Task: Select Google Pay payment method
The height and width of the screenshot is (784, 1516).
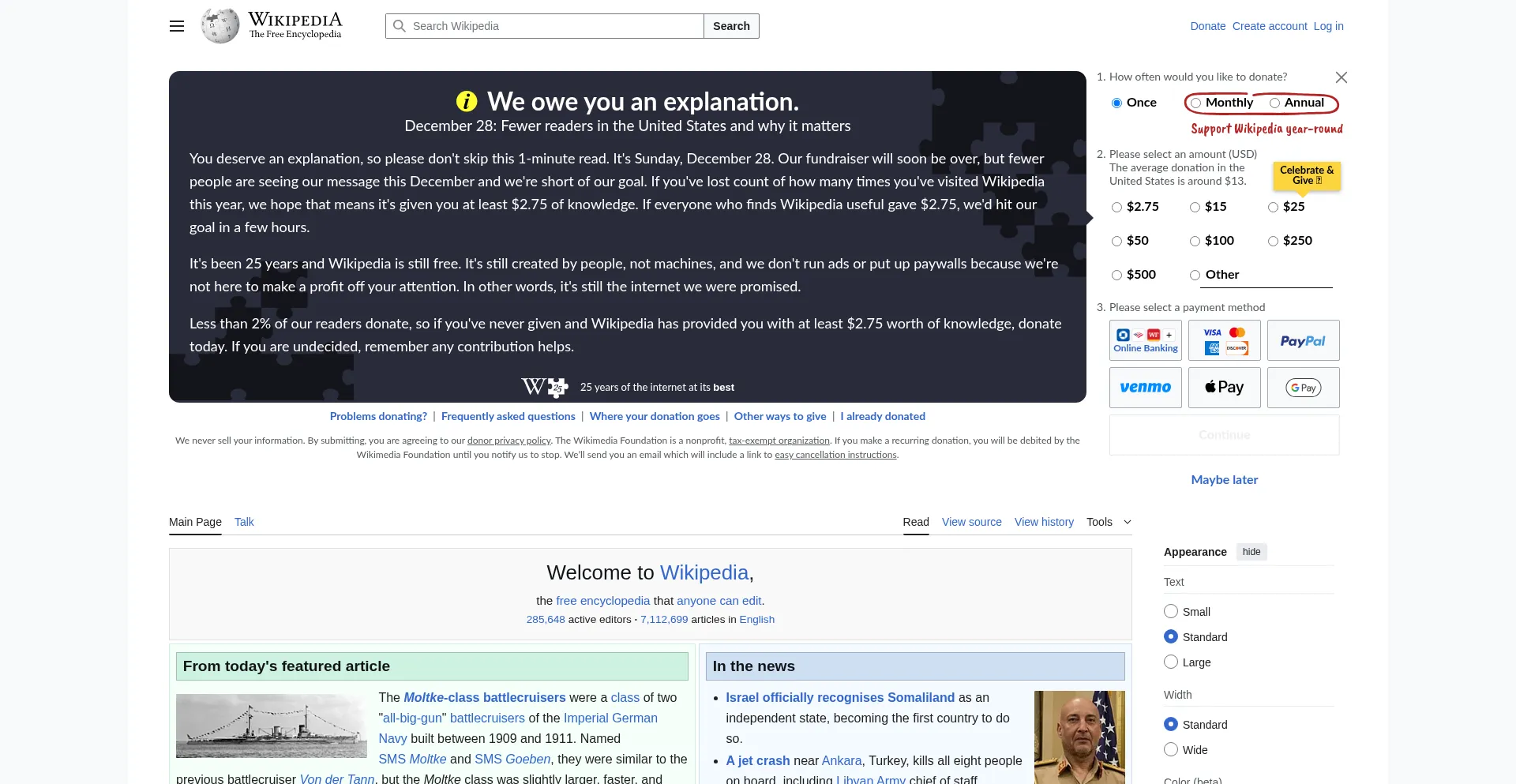Action: [x=1303, y=388]
